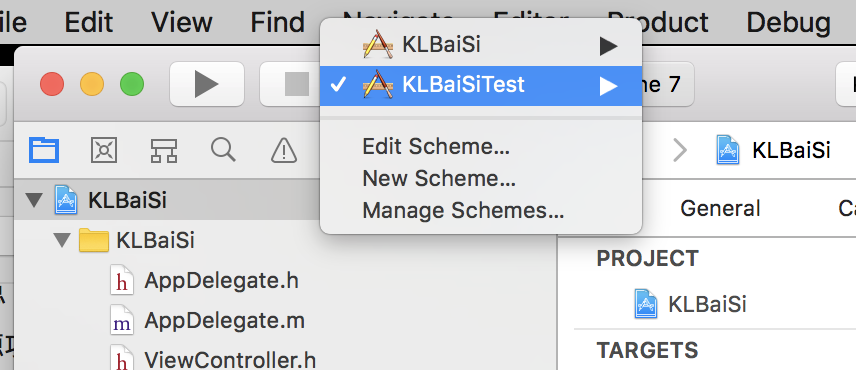Open Manage Schemes… option
The image size is (856, 370).
click(x=463, y=210)
